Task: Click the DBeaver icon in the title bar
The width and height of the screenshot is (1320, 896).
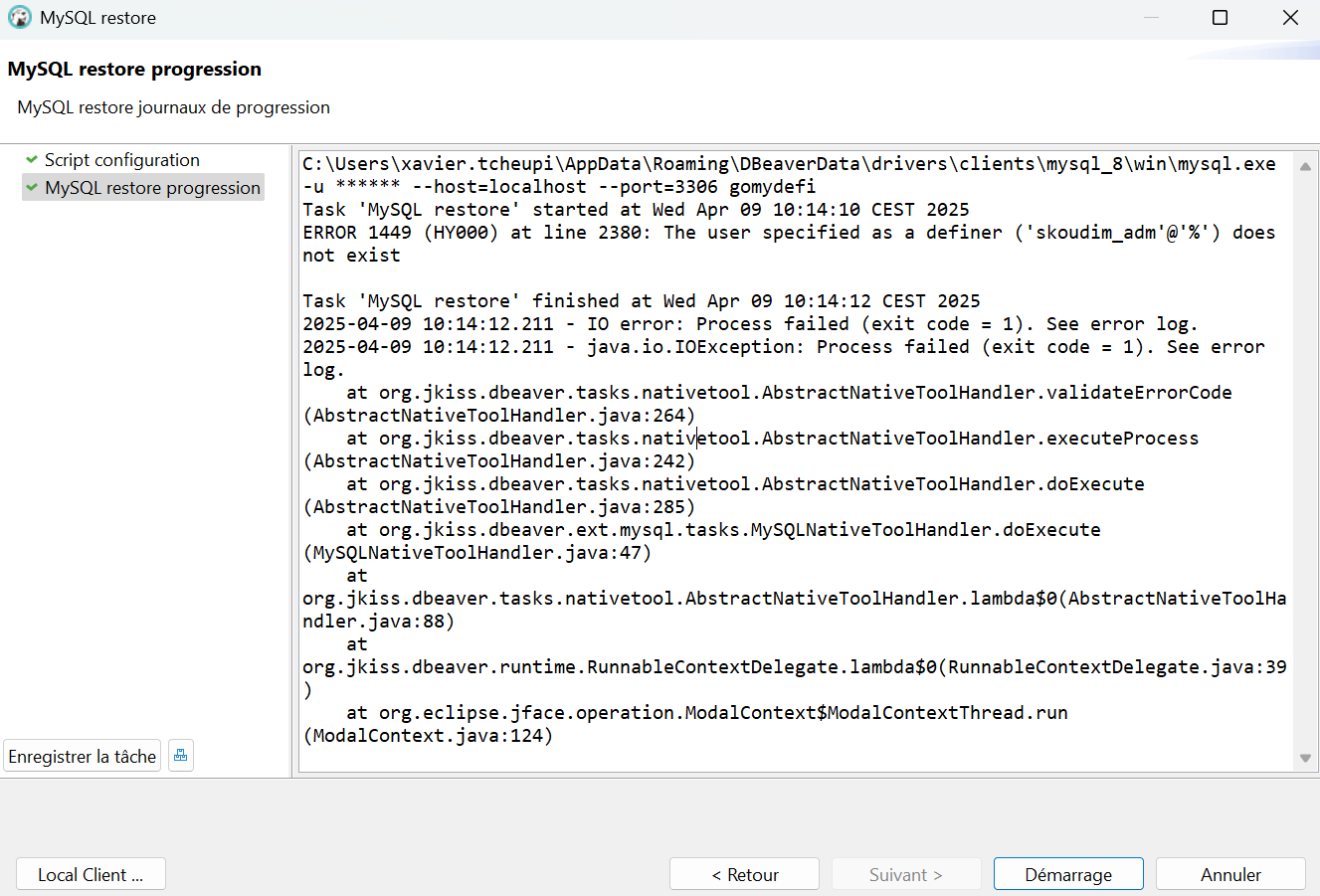Action: [x=20, y=18]
